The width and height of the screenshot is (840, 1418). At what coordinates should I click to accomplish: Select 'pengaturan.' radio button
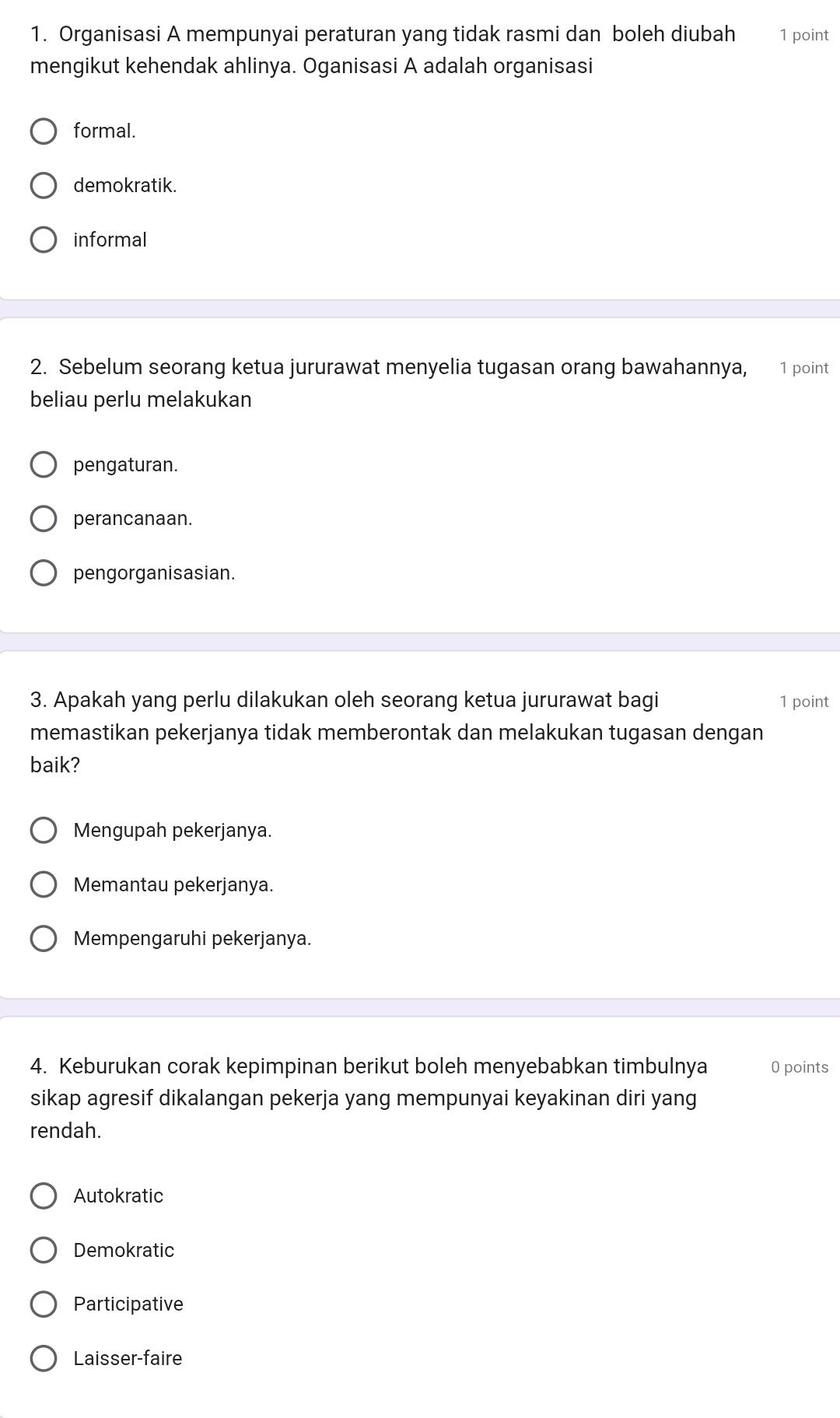click(x=44, y=465)
